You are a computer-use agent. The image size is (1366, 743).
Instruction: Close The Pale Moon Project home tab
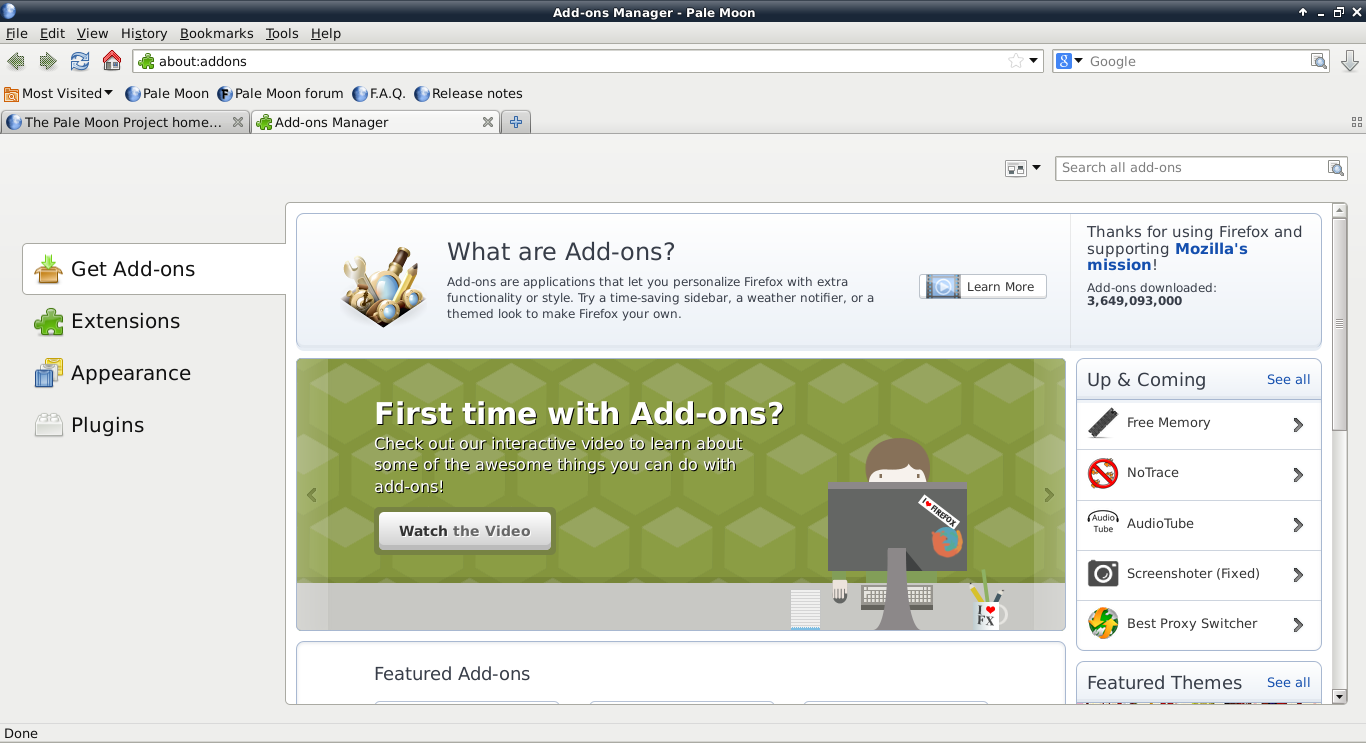coord(238,122)
